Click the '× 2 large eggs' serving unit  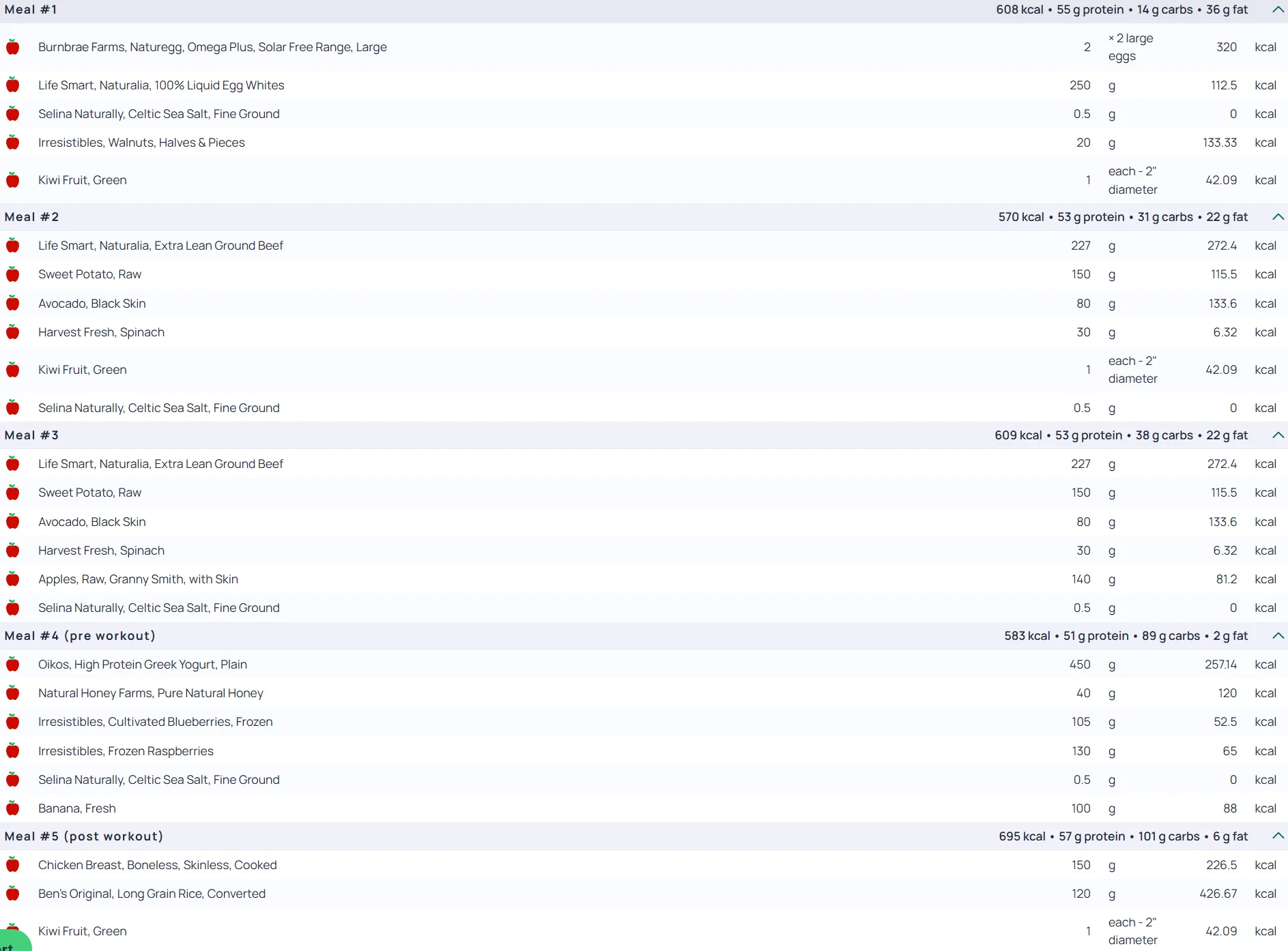tap(1131, 47)
